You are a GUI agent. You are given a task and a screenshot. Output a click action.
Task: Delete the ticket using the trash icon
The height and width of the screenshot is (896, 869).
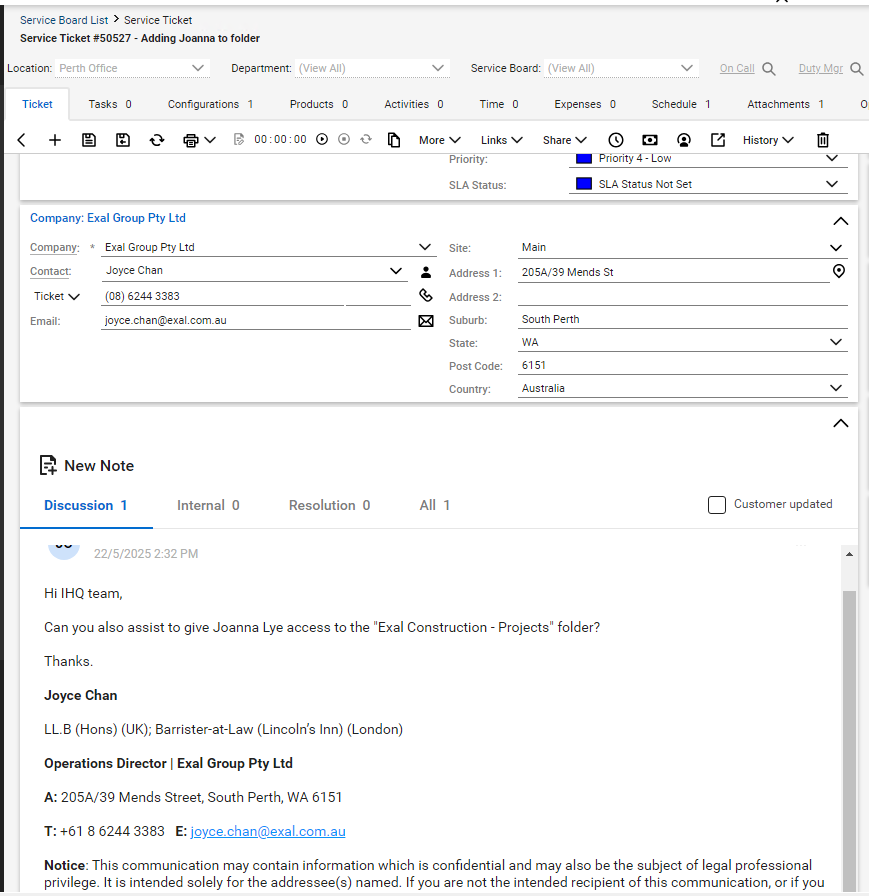(823, 140)
